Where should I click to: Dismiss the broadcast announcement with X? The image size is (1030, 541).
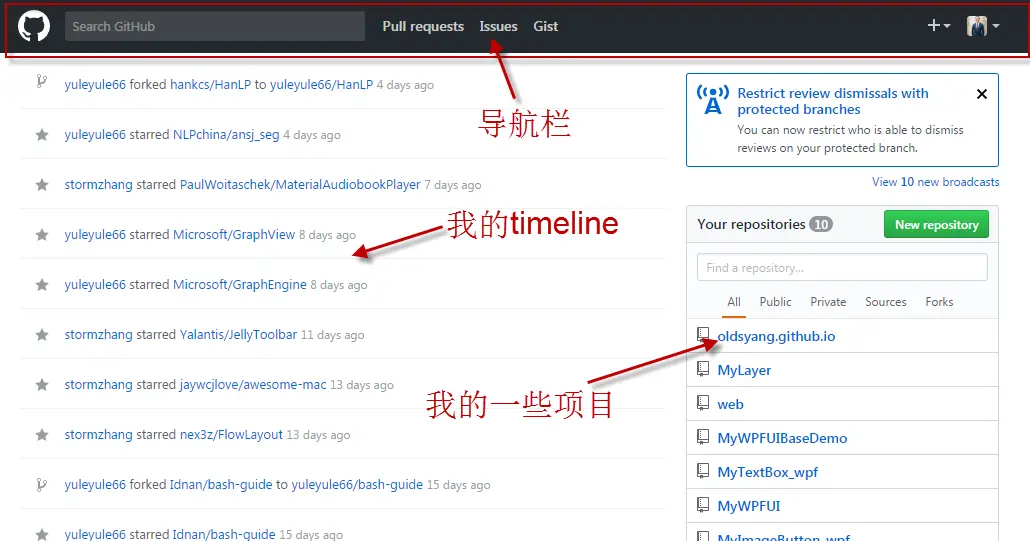click(x=981, y=94)
